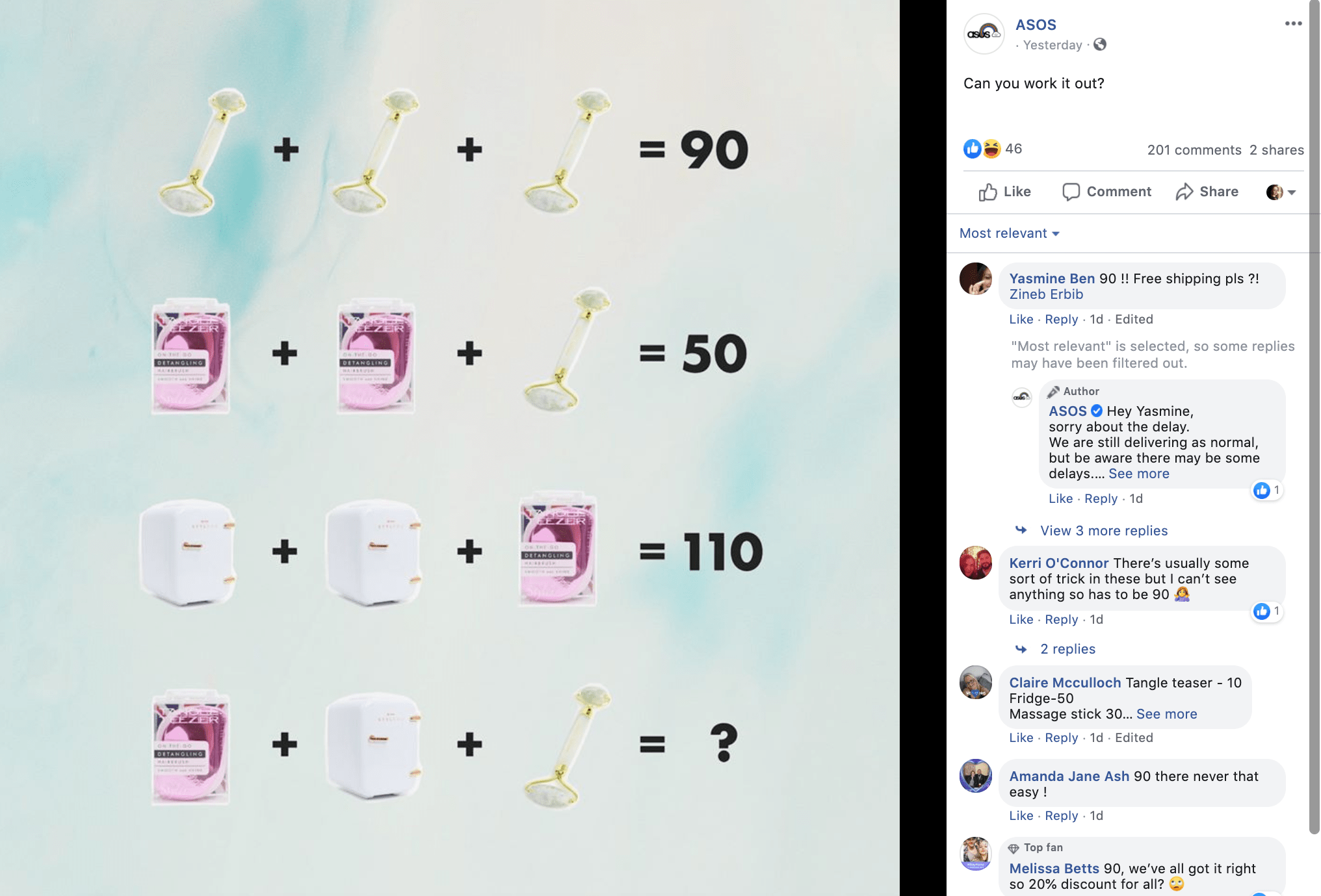This screenshot has height=896, width=1321.
Task: Like Yasmine Ben's comment
Action: pyautogui.click(x=1021, y=319)
